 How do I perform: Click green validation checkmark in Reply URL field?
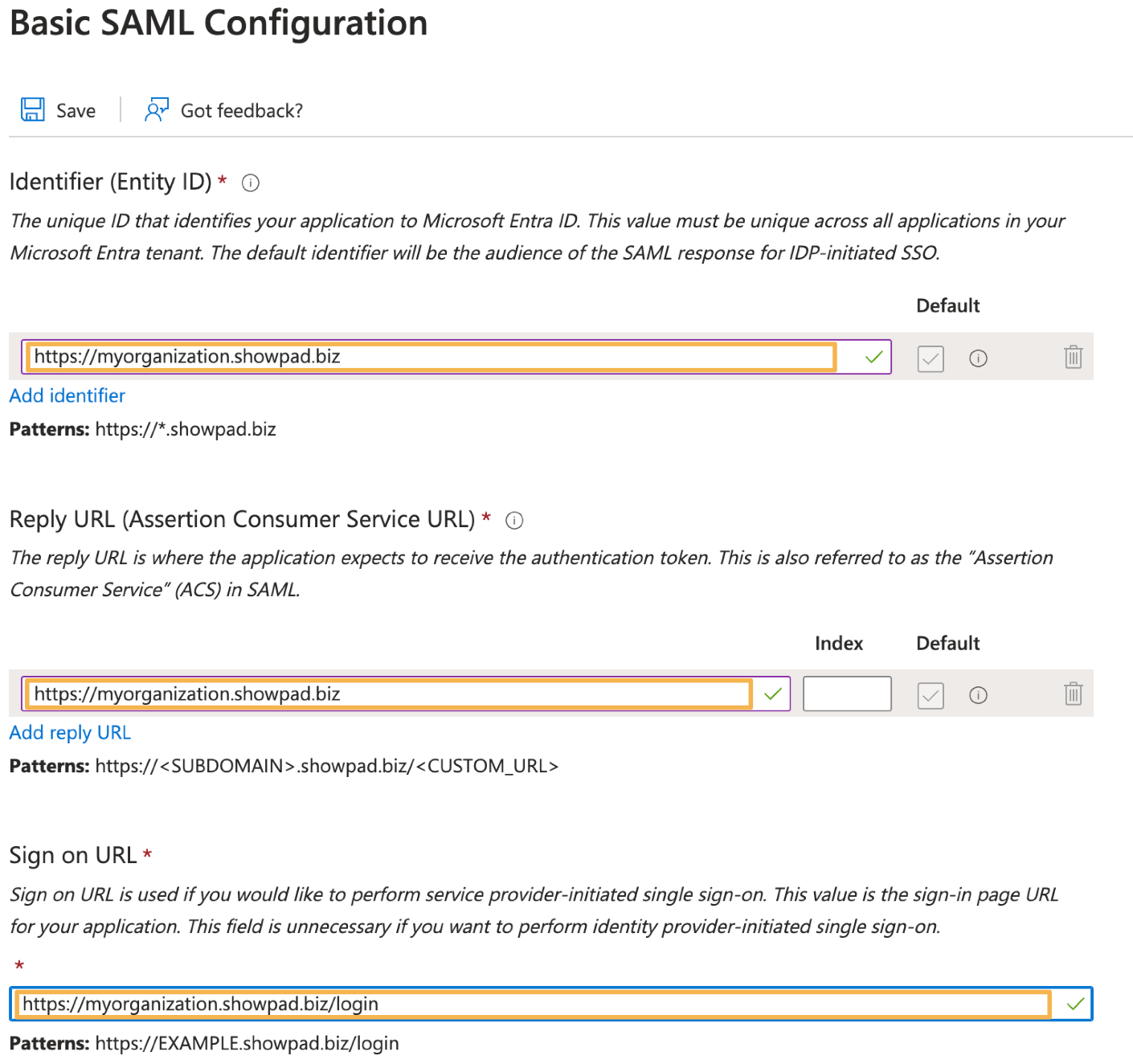tap(773, 694)
